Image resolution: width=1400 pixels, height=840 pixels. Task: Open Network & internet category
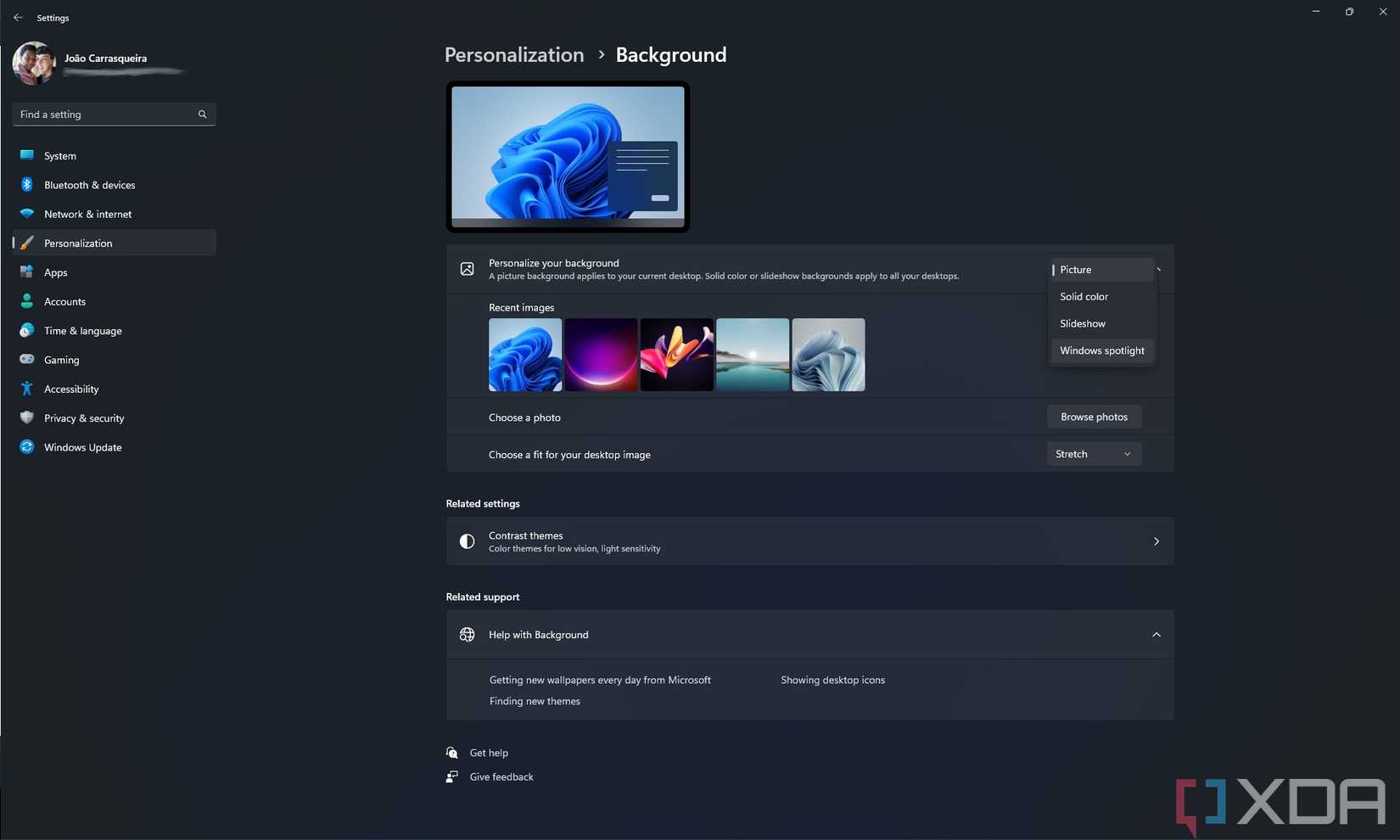[x=114, y=214]
